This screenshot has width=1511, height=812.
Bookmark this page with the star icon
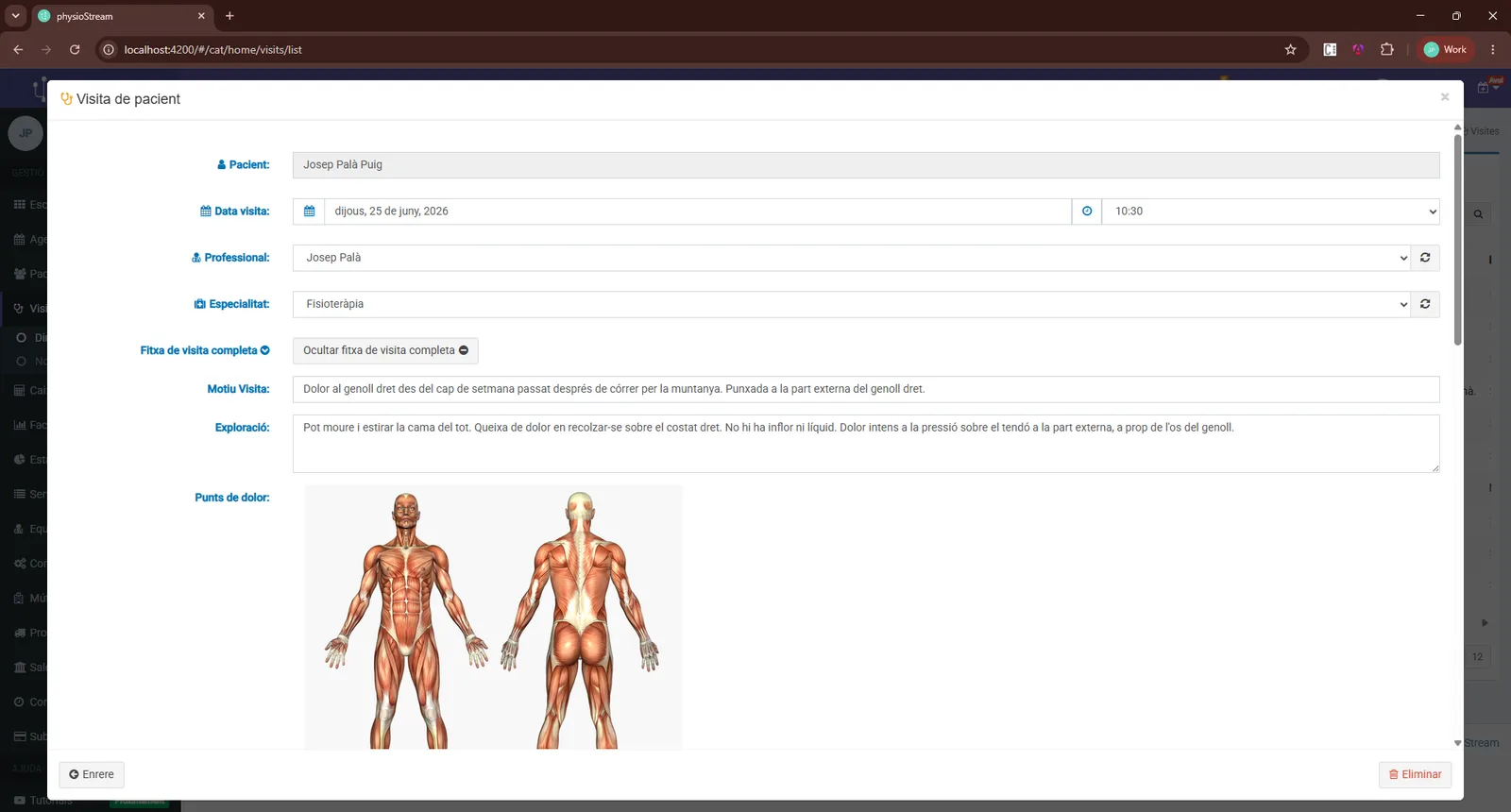pyautogui.click(x=1291, y=49)
